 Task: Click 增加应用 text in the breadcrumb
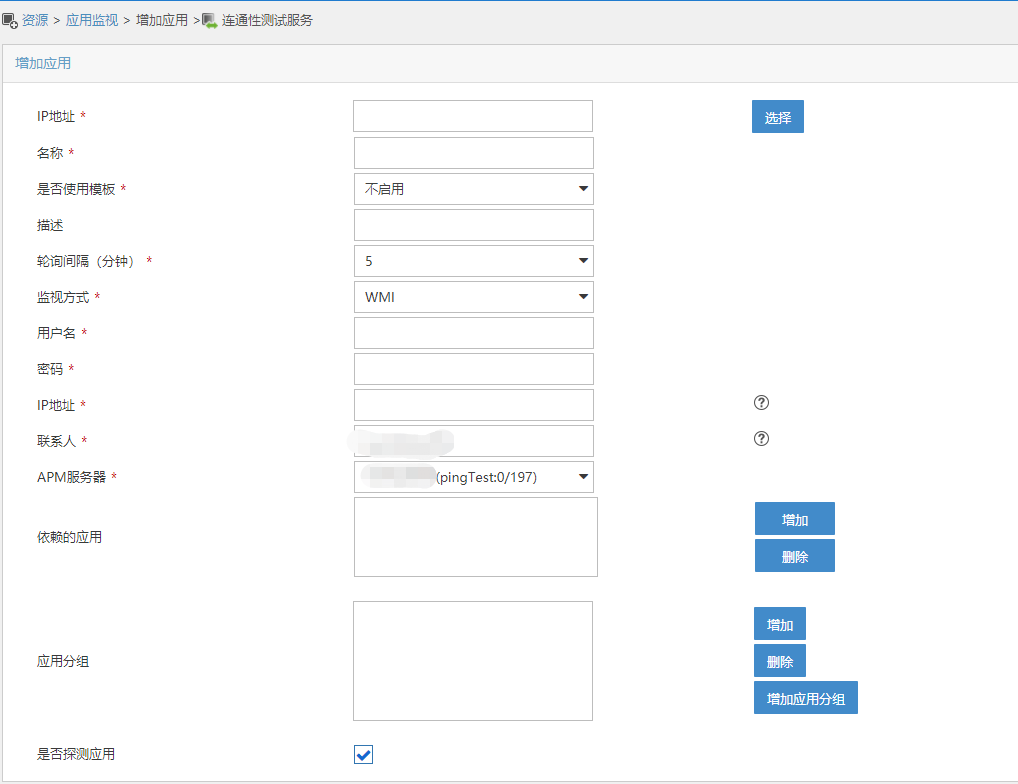pyautogui.click(x=162, y=20)
